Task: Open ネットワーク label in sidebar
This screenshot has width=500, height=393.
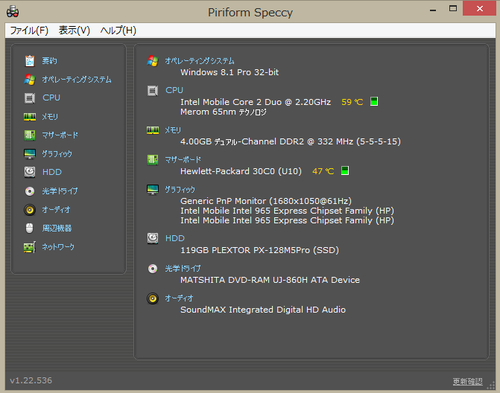Action: (x=58, y=247)
